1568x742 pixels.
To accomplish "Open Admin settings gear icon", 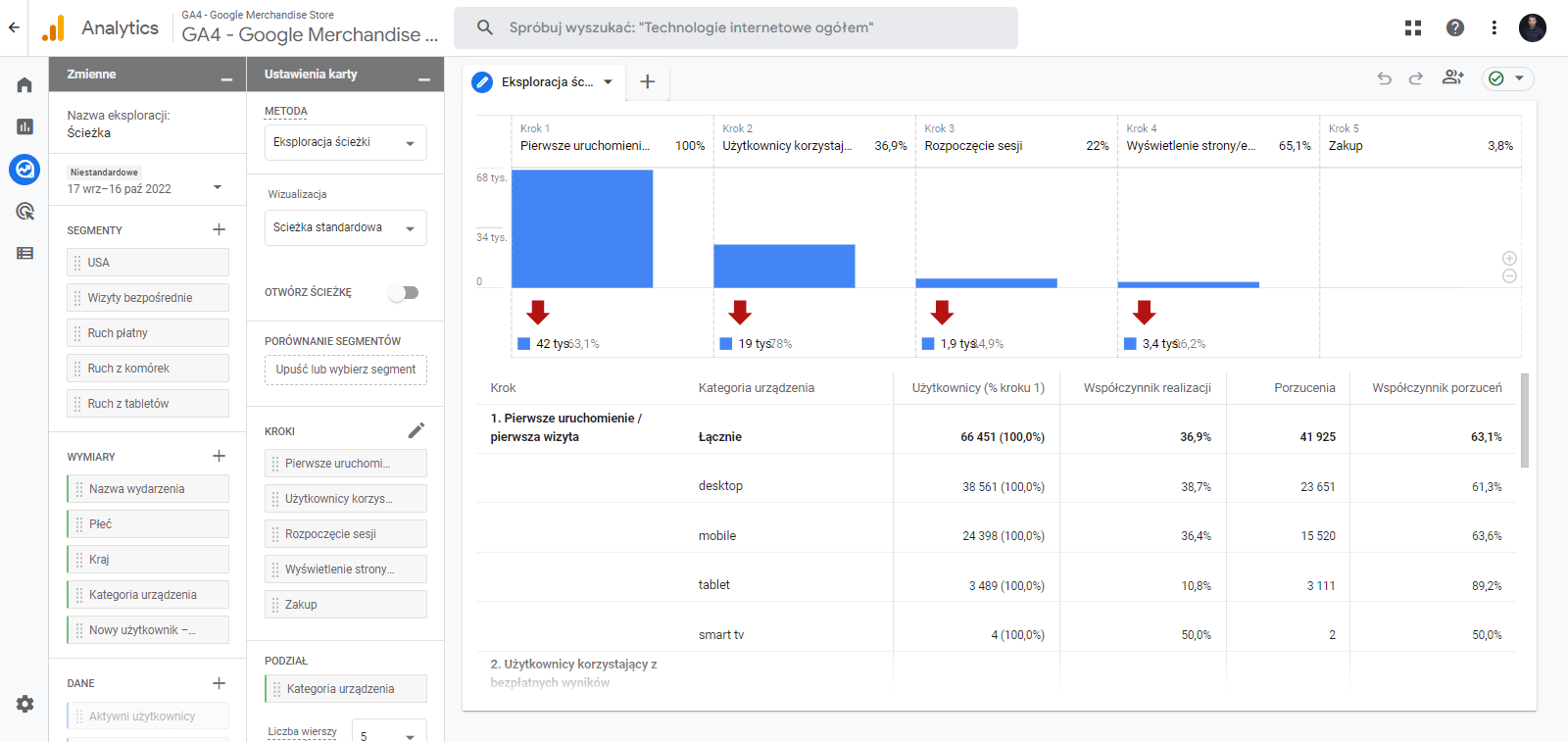I will tap(24, 704).
